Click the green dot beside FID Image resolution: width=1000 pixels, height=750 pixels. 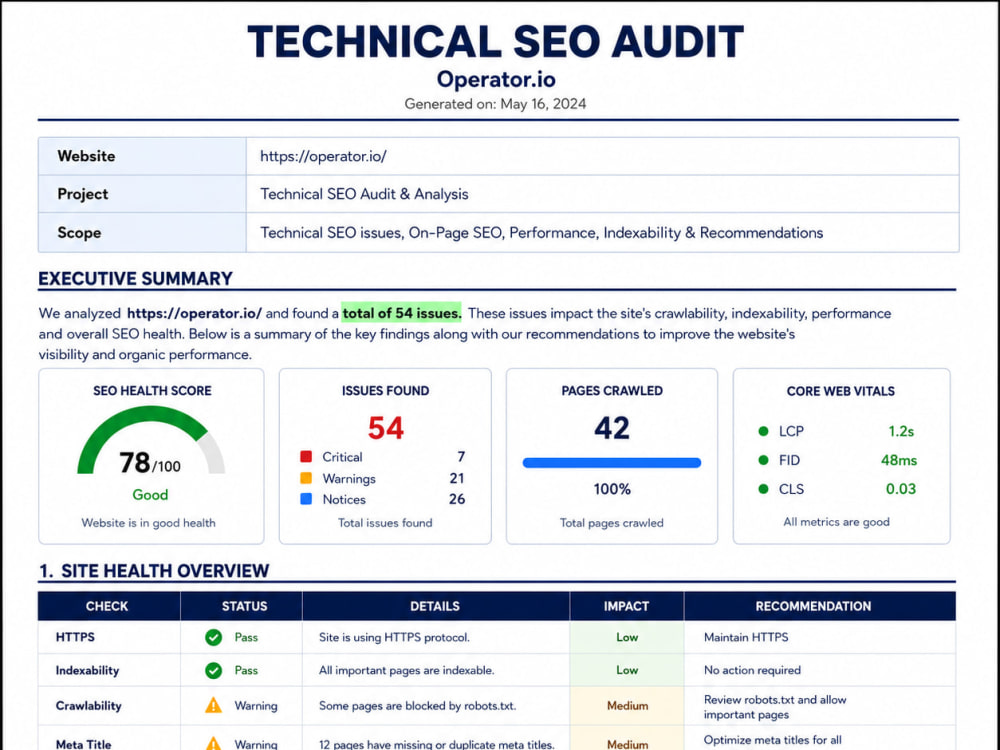point(763,460)
